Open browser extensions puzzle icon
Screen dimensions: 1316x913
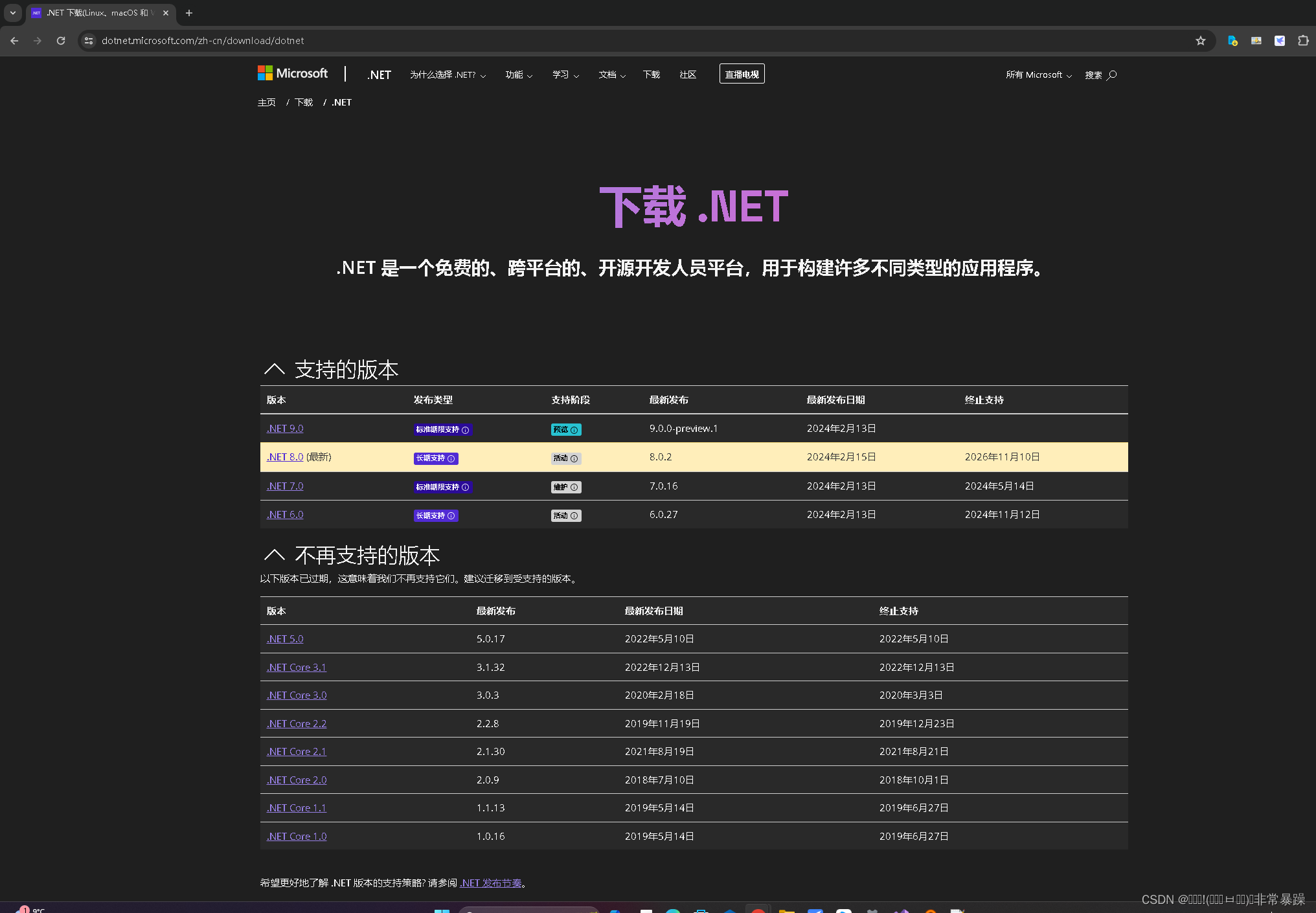1303,41
